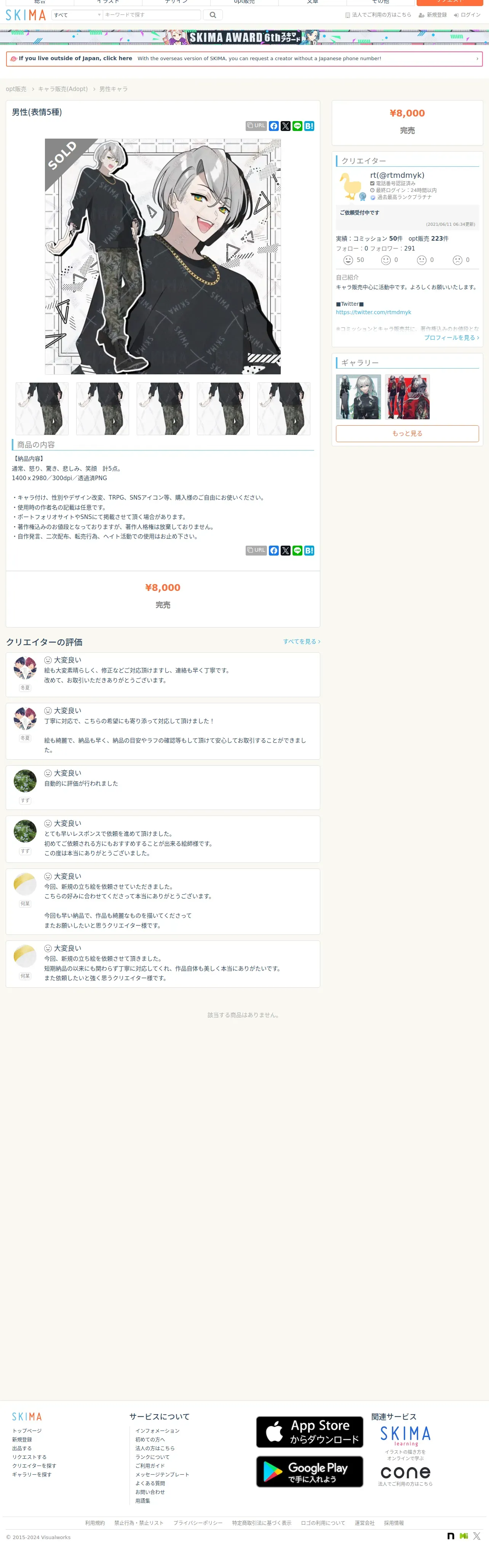Select the fourth expression thumbnail

click(x=223, y=409)
